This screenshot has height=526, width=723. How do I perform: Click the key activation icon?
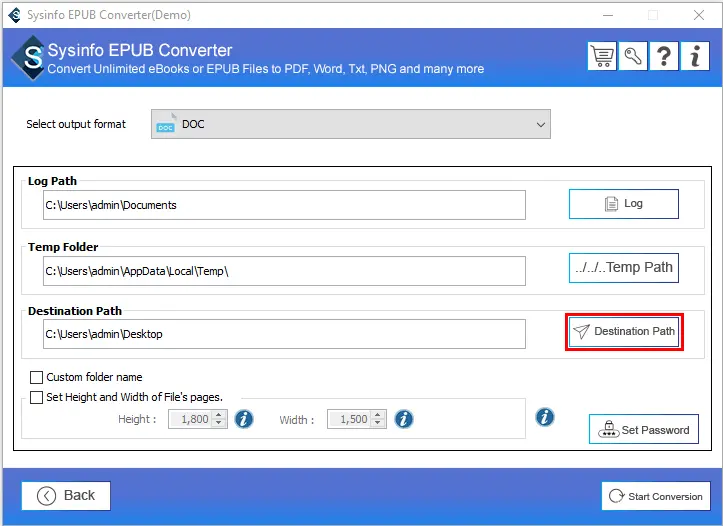(x=634, y=57)
